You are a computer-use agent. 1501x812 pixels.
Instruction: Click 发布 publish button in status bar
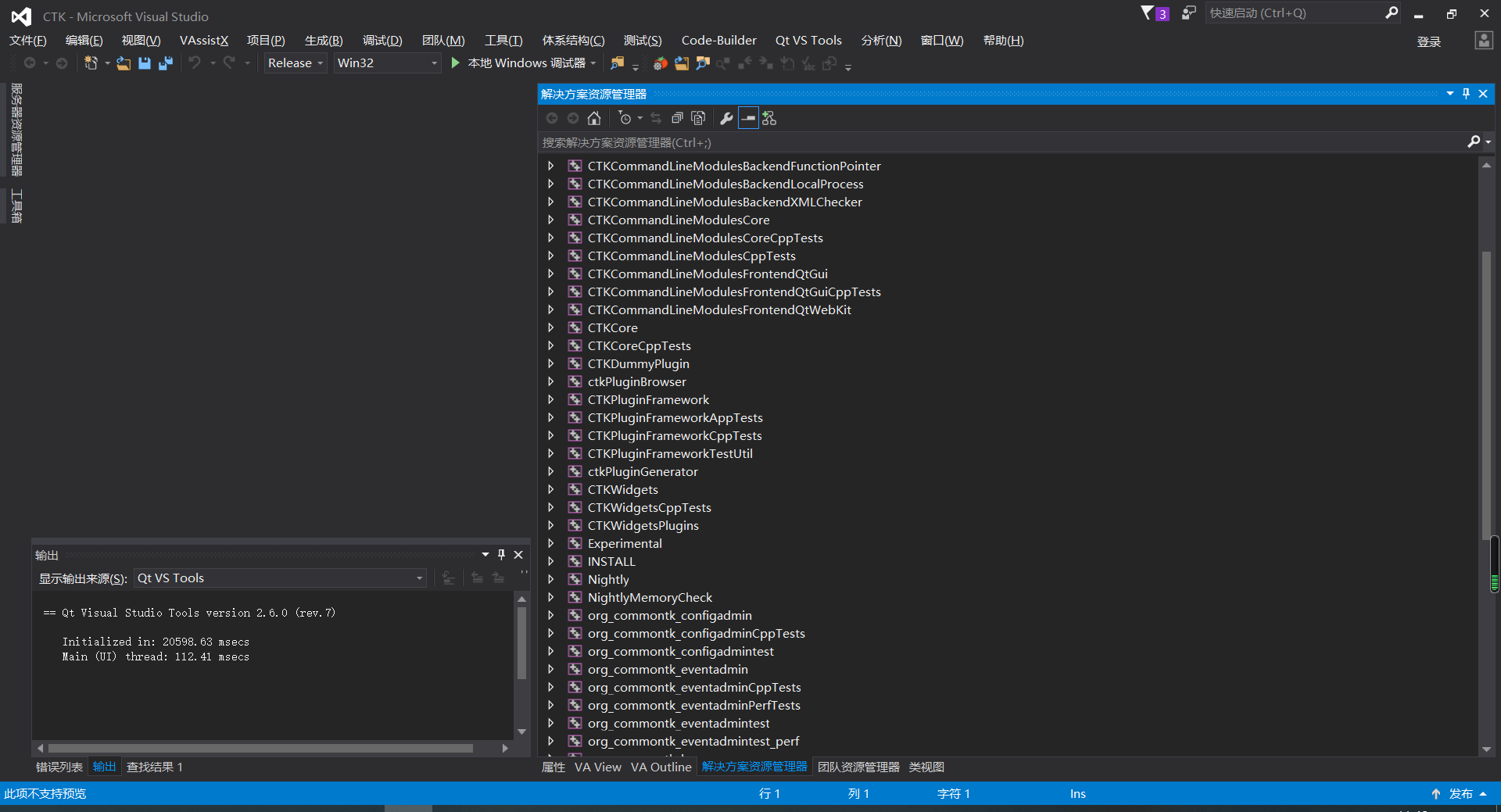pyautogui.click(x=1461, y=793)
